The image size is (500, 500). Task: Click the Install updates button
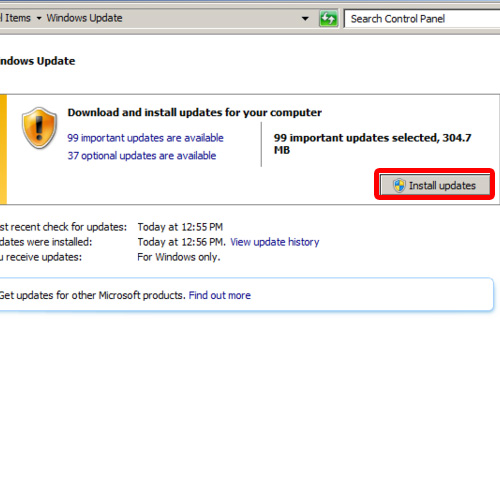tap(435, 185)
